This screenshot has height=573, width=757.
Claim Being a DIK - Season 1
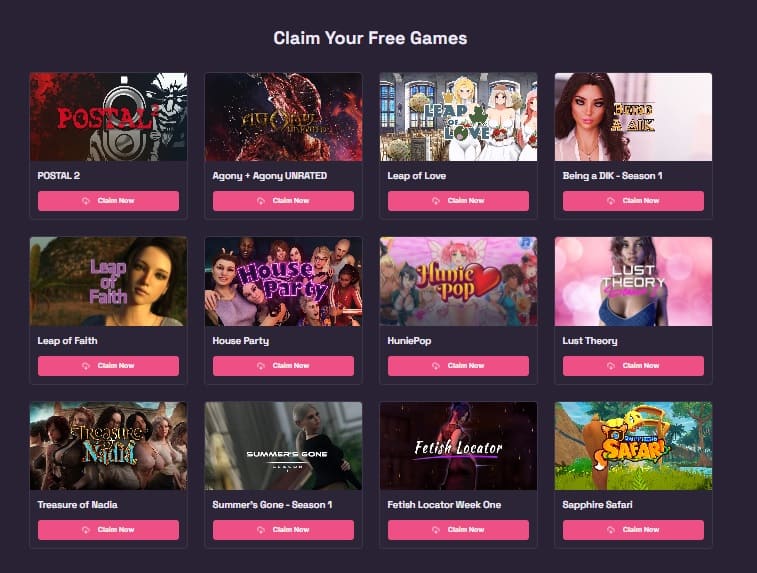click(633, 201)
